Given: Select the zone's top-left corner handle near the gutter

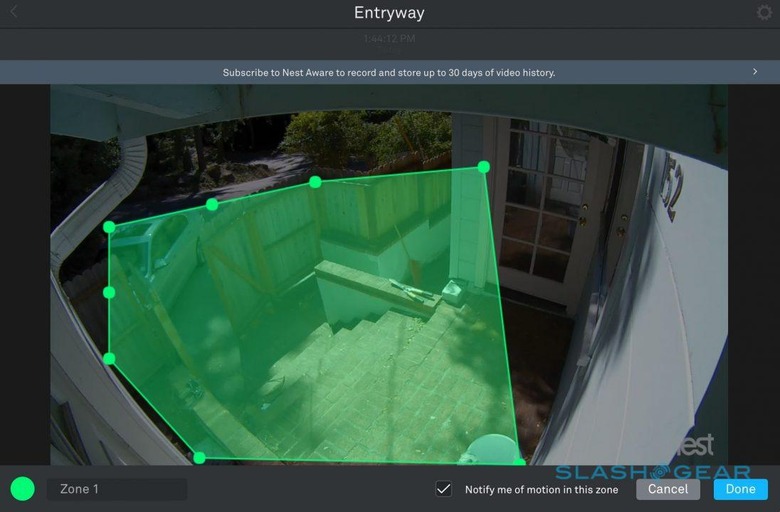Looking at the screenshot, I should pyautogui.click(x=109, y=227).
